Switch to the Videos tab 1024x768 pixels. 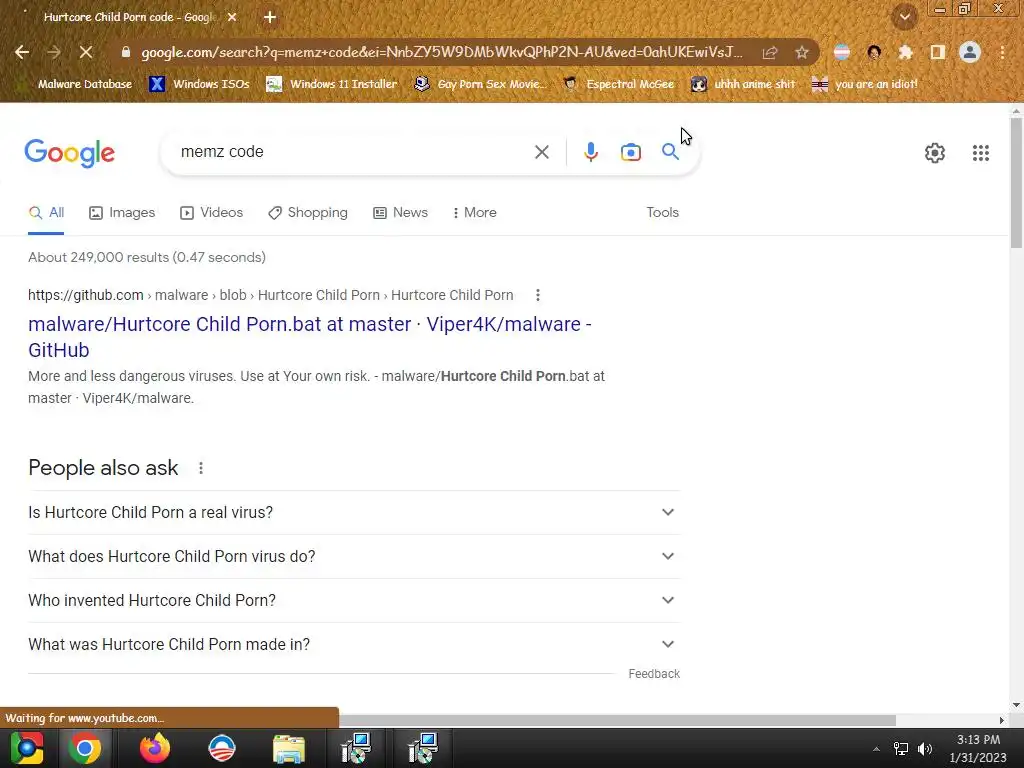point(212,213)
